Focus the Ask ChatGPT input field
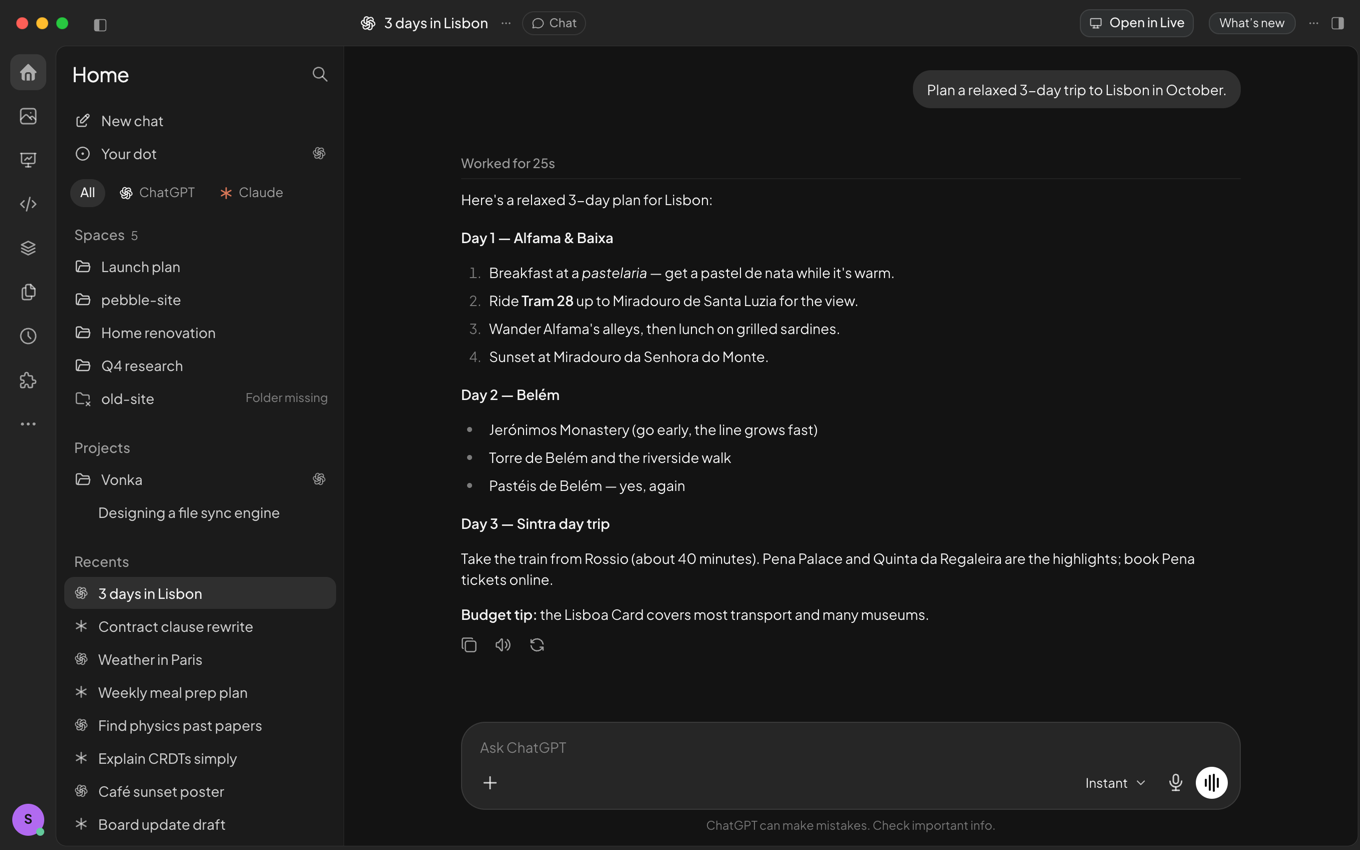The image size is (1360, 850). click(x=850, y=748)
